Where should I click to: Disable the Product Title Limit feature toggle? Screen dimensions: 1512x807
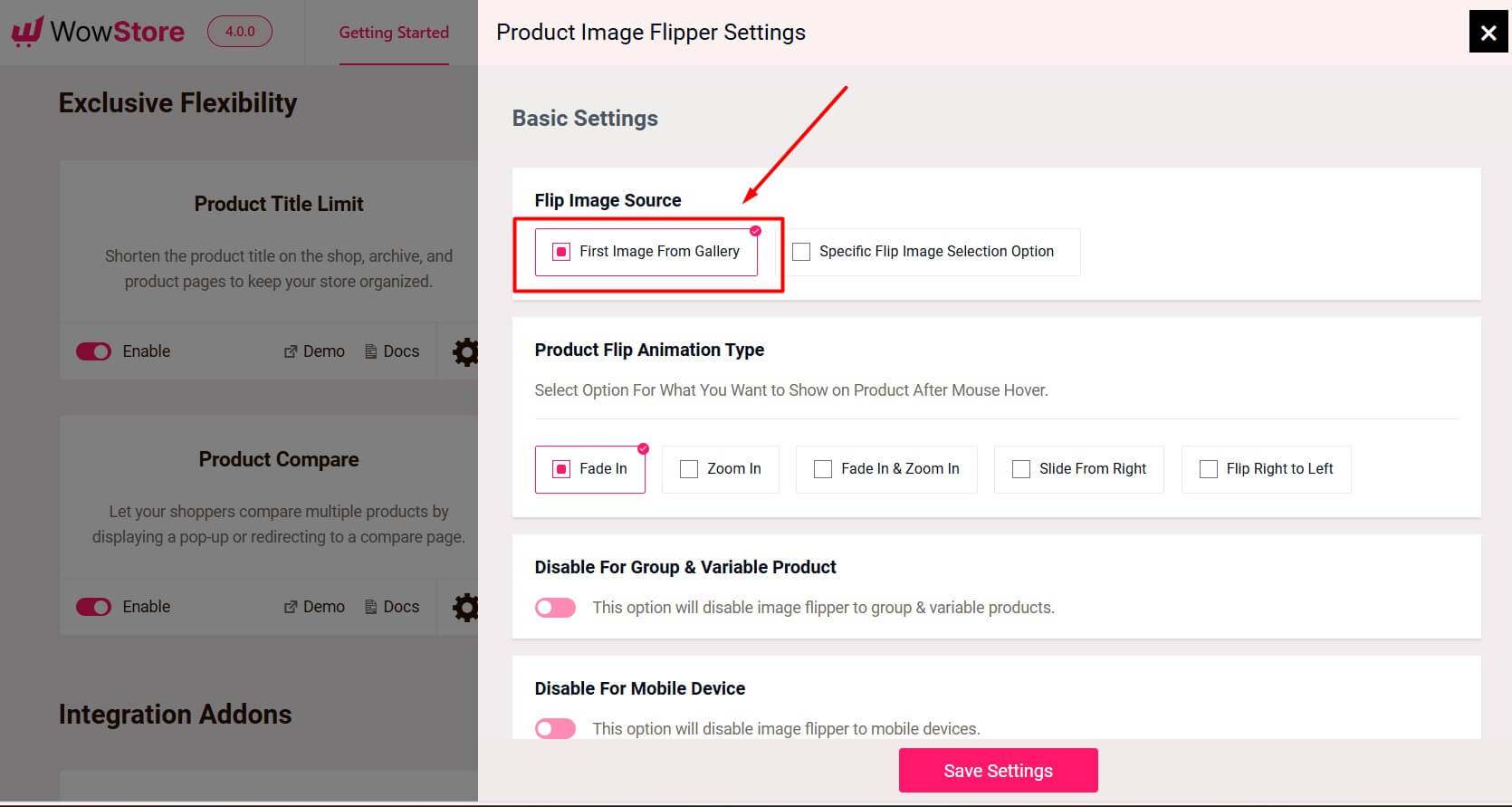[x=93, y=351]
